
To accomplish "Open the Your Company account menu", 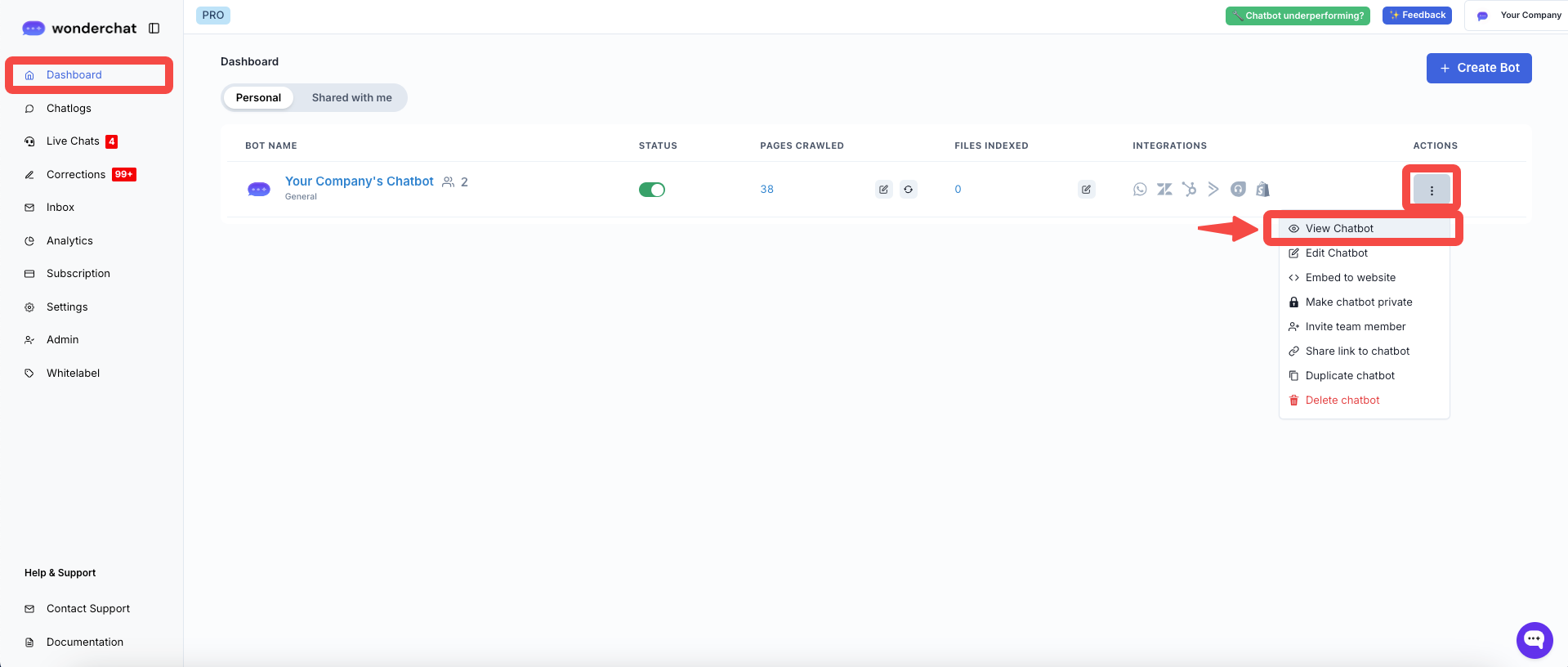I will tap(1521, 16).
